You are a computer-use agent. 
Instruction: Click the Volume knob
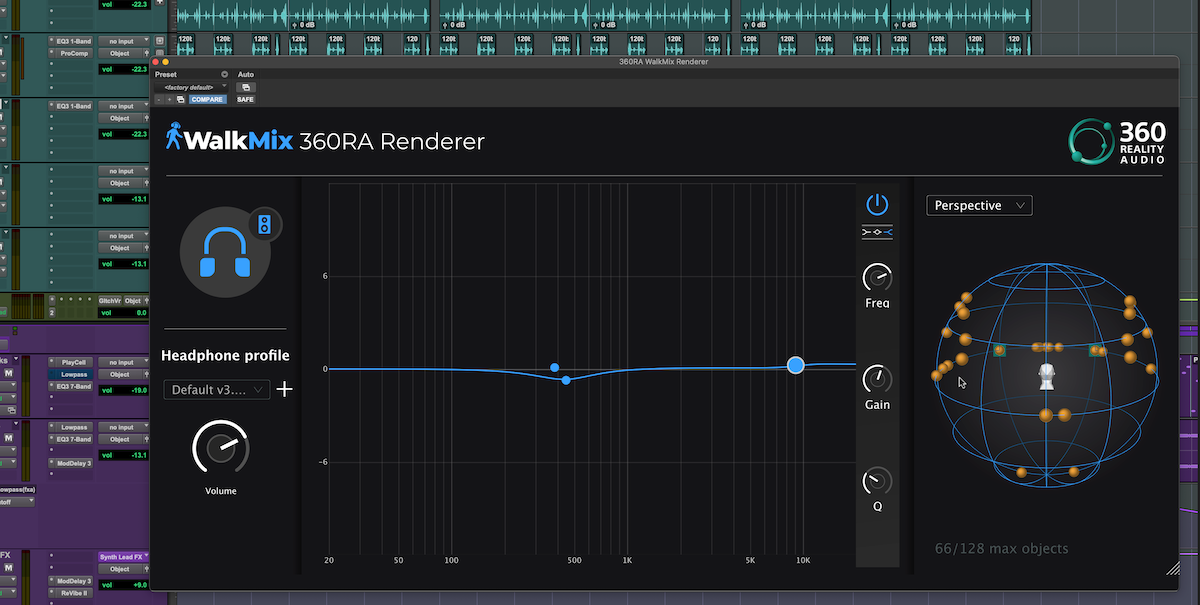(x=220, y=448)
